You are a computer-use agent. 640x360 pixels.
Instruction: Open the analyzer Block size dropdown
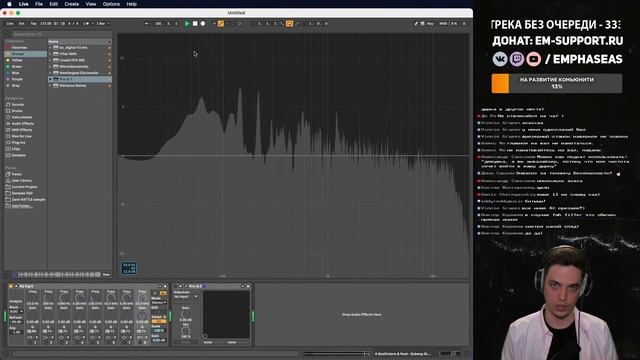(x=16, y=311)
